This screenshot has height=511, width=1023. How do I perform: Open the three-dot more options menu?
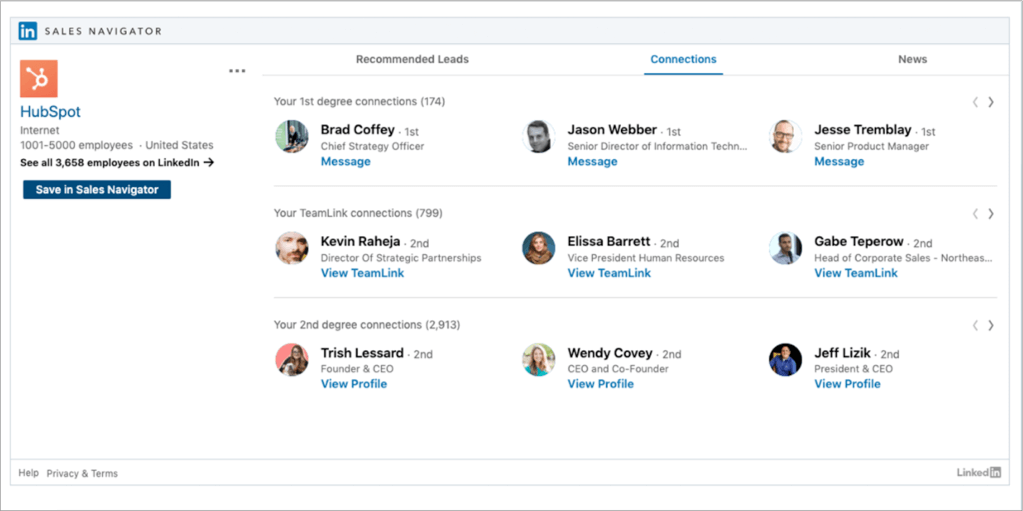tap(237, 71)
